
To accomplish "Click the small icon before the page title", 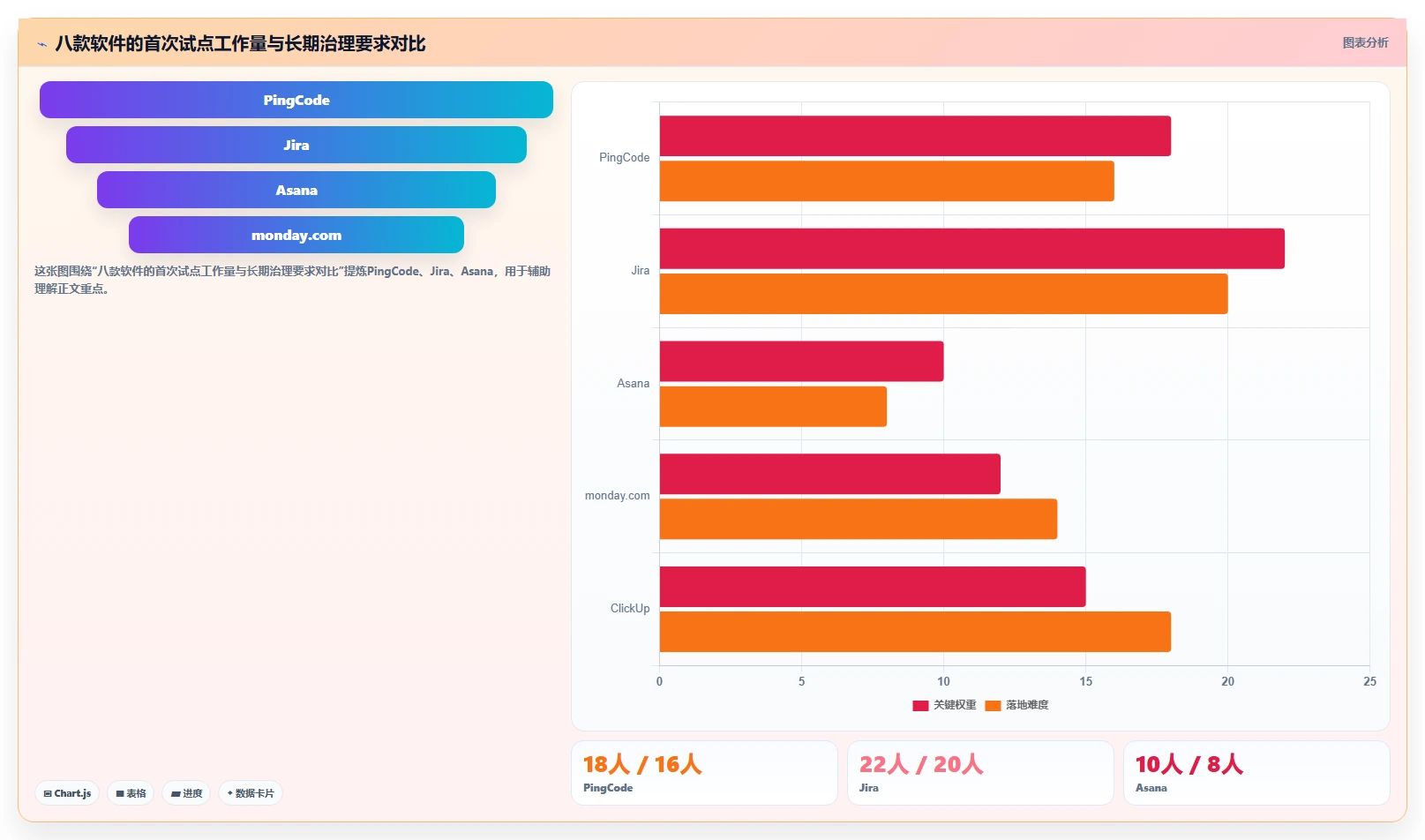I will tap(41, 44).
